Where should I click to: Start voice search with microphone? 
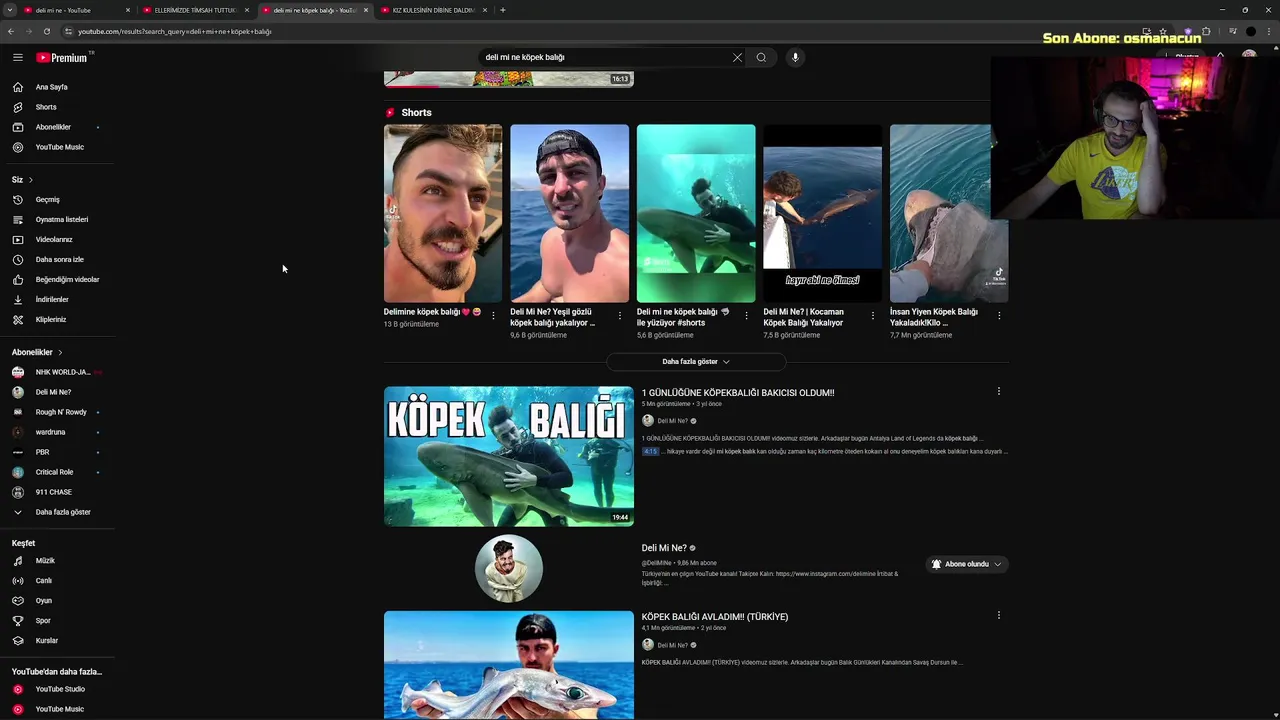click(x=795, y=57)
